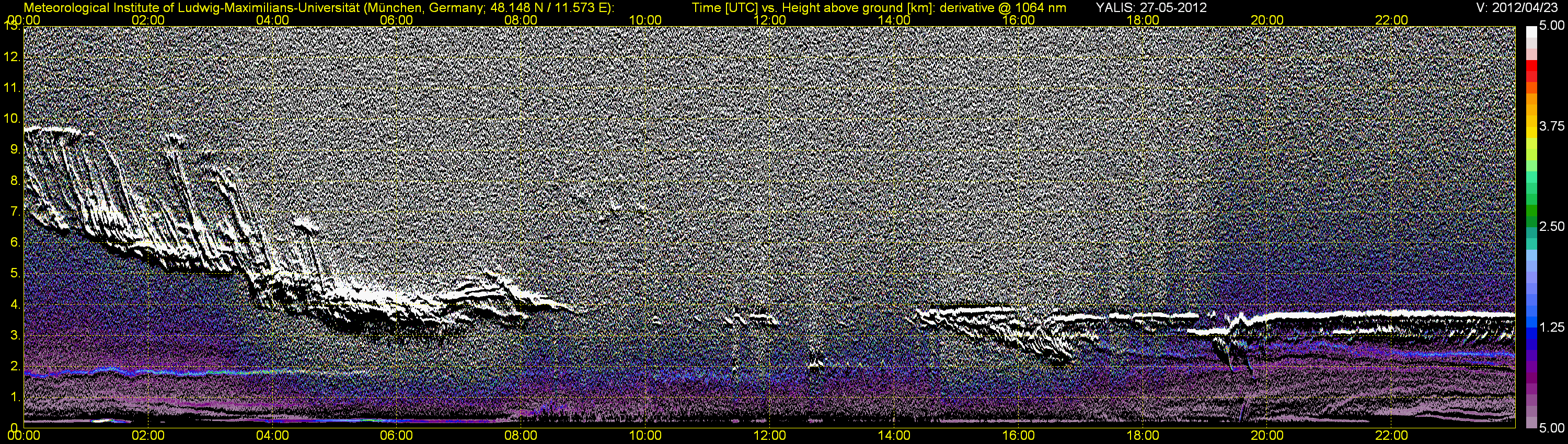Click the '4.' km height axis label

[16, 304]
